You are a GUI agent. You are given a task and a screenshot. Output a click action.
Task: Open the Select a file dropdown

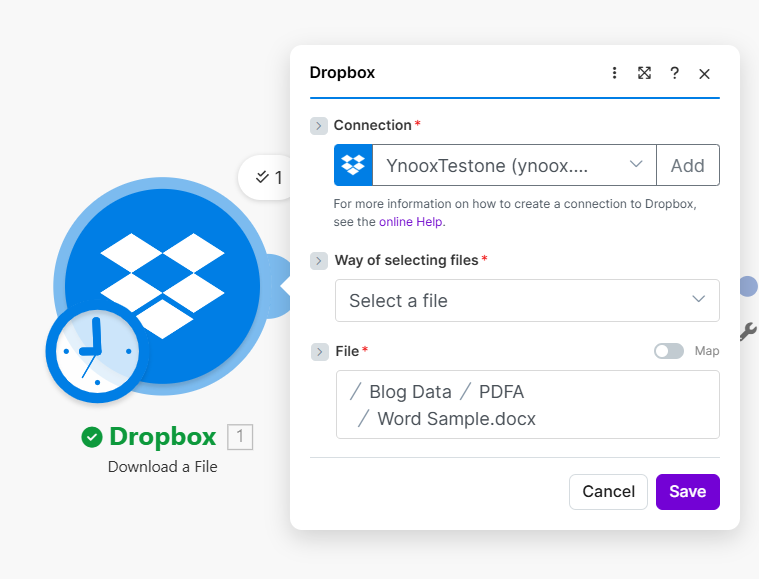coord(527,301)
